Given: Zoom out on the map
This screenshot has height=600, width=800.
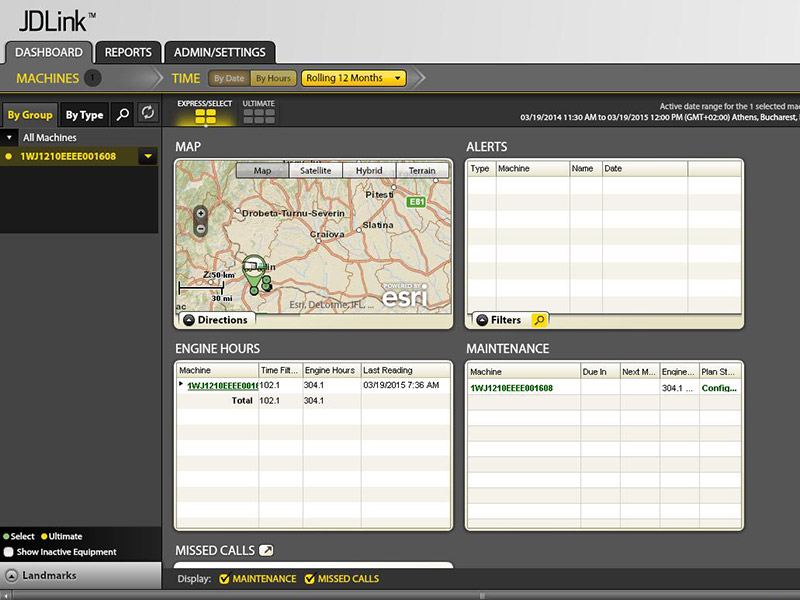Looking at the screenshot, I should [201, 229].
